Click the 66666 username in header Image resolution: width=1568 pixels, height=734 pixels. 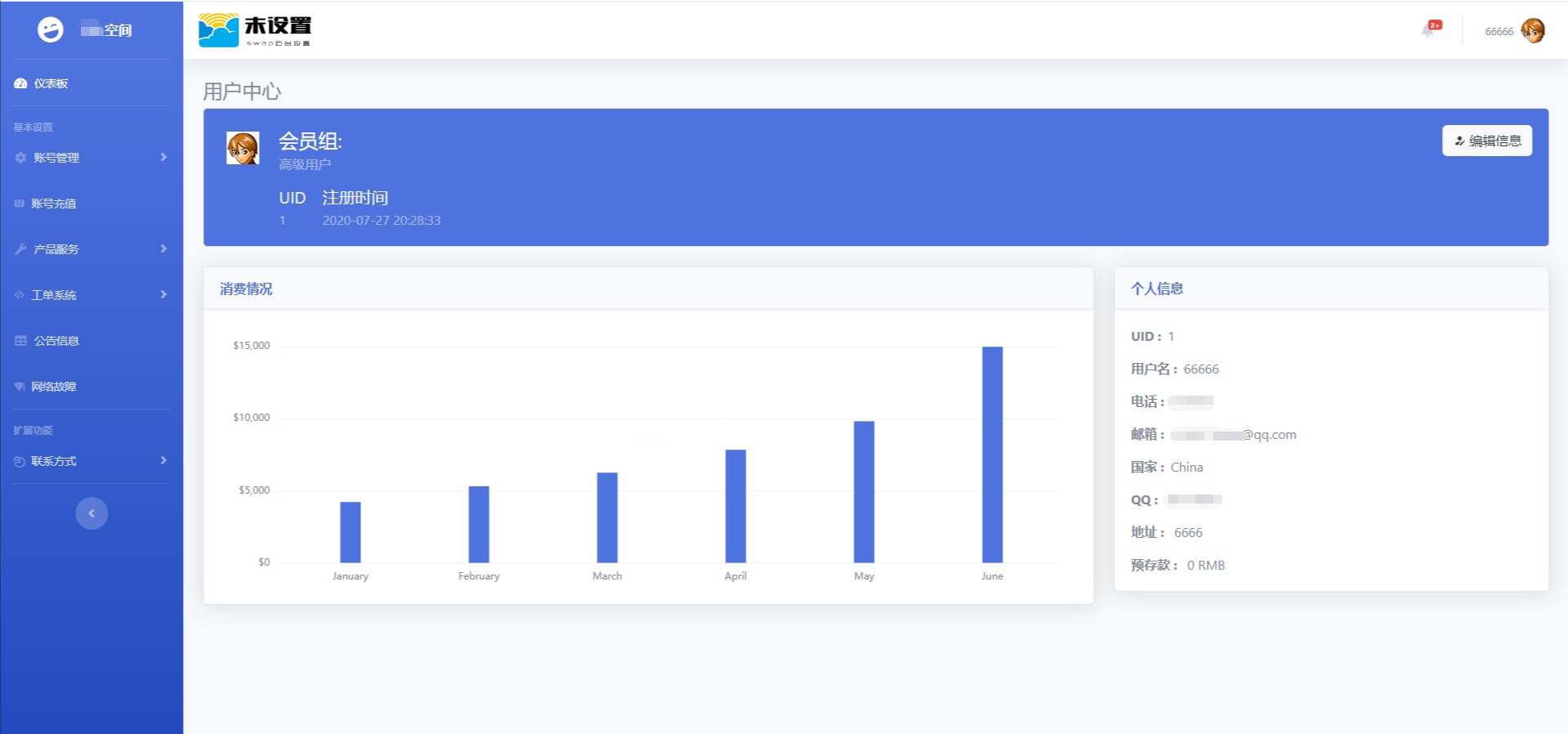pyautogui.click(x=1499, y=32)
